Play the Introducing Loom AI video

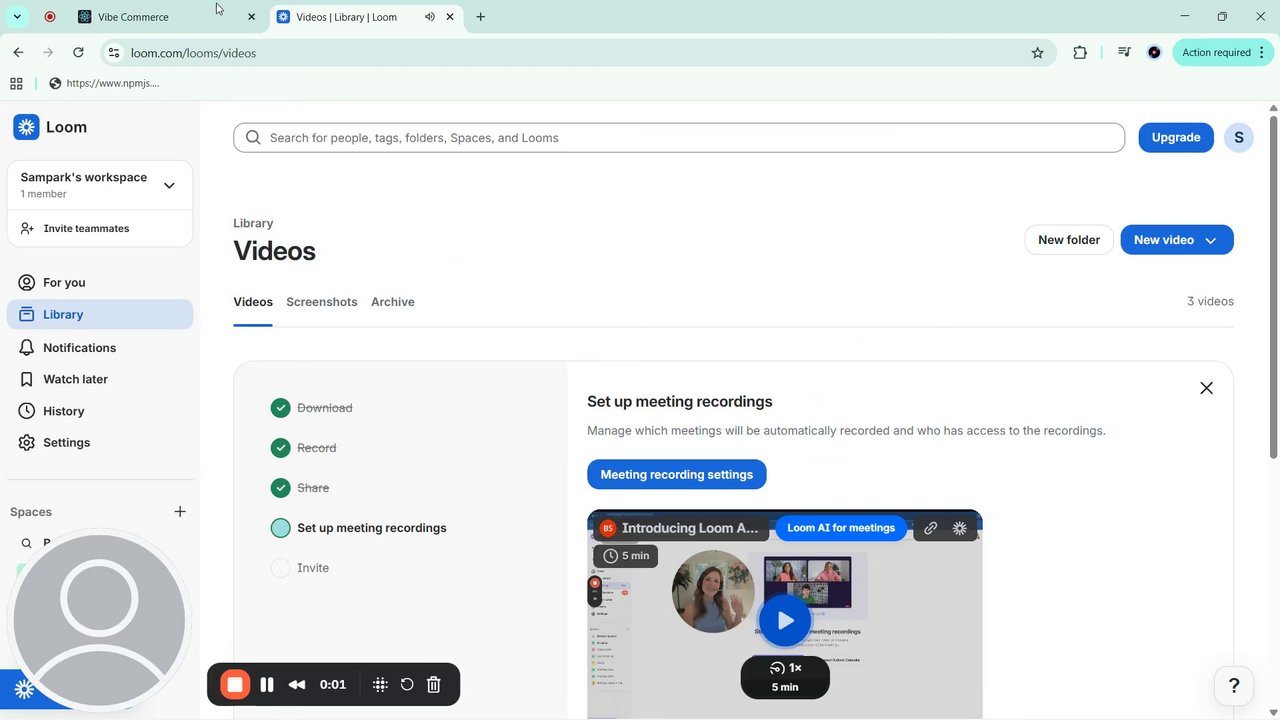(x=785, y=621)
